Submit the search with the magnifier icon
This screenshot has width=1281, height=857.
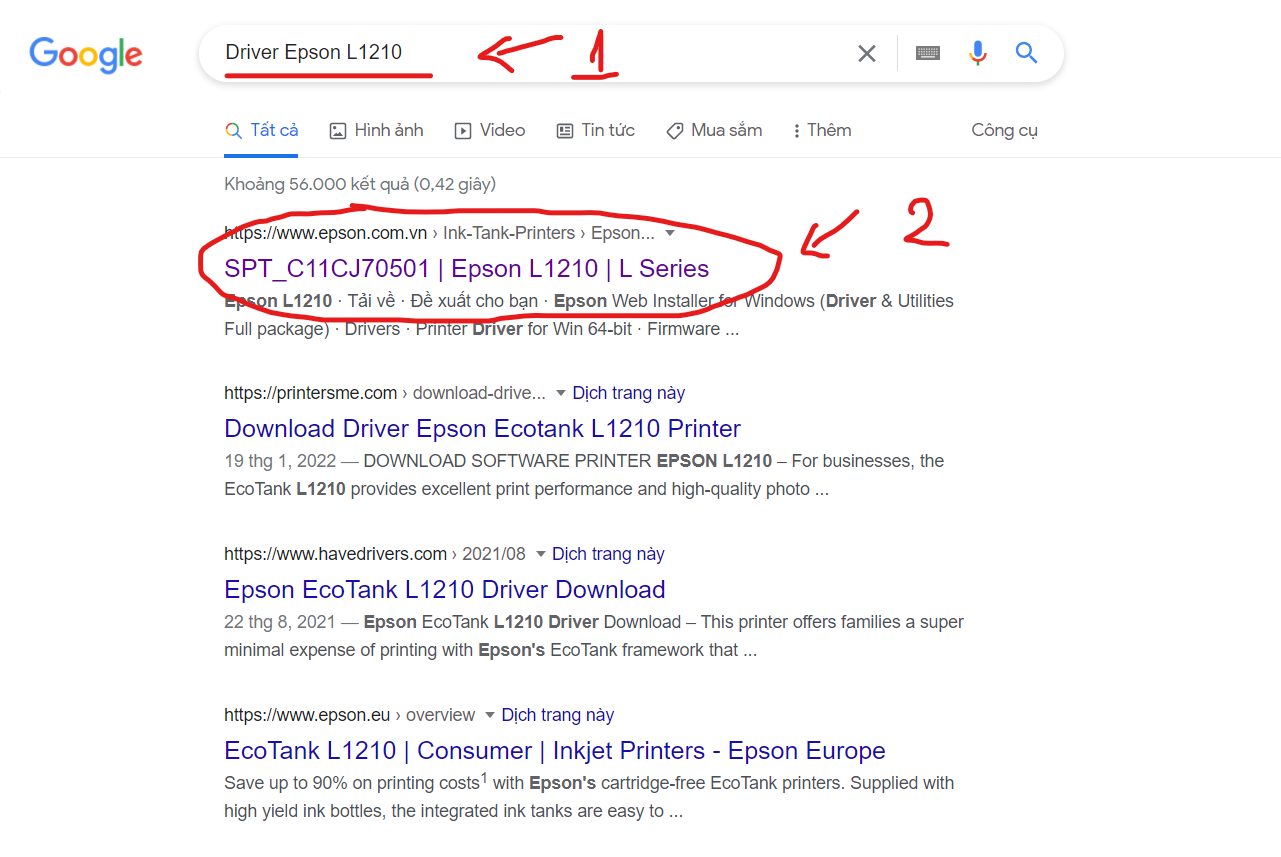point(1026,53)
